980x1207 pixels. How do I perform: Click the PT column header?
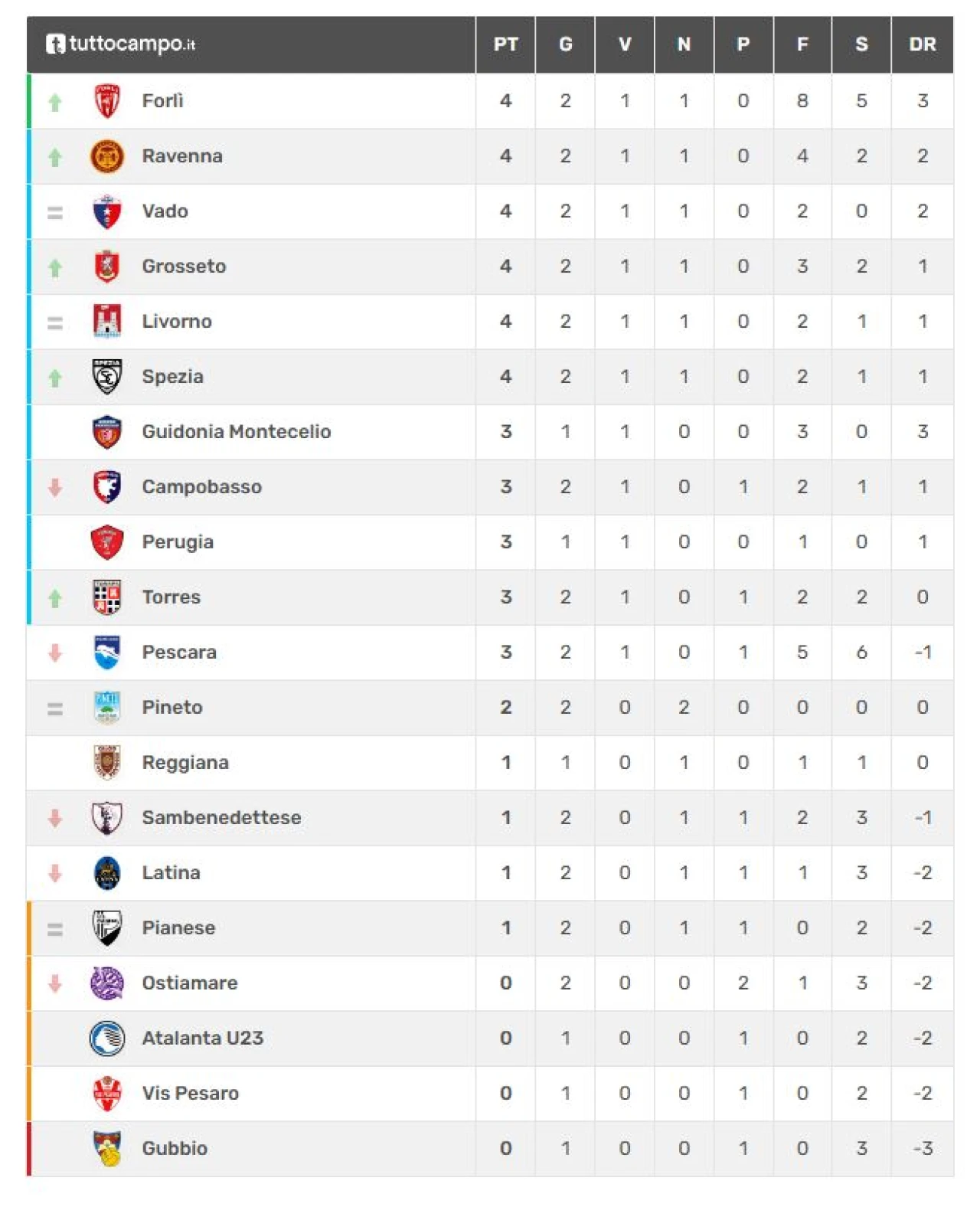click(505, 44)
